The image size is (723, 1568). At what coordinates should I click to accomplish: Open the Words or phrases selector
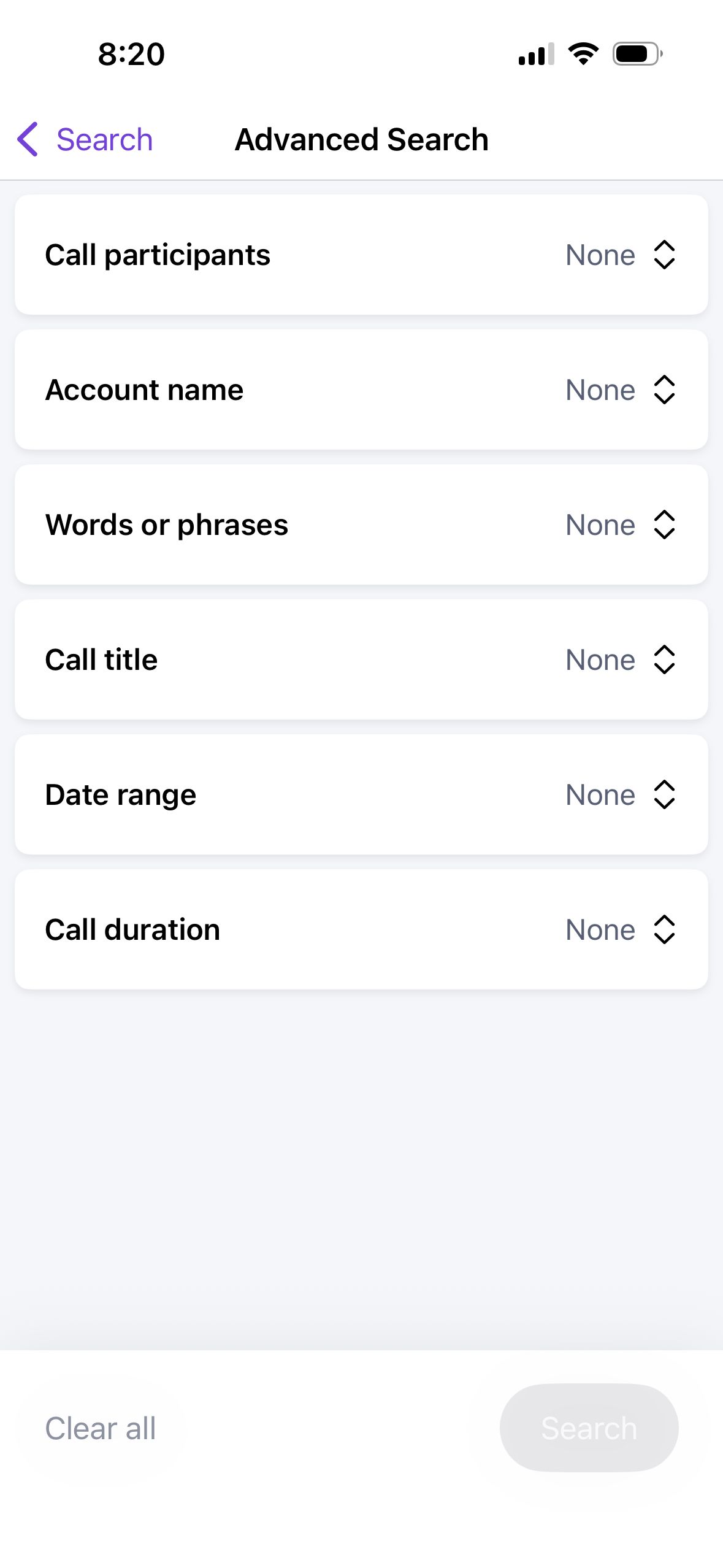click(361, 525)
